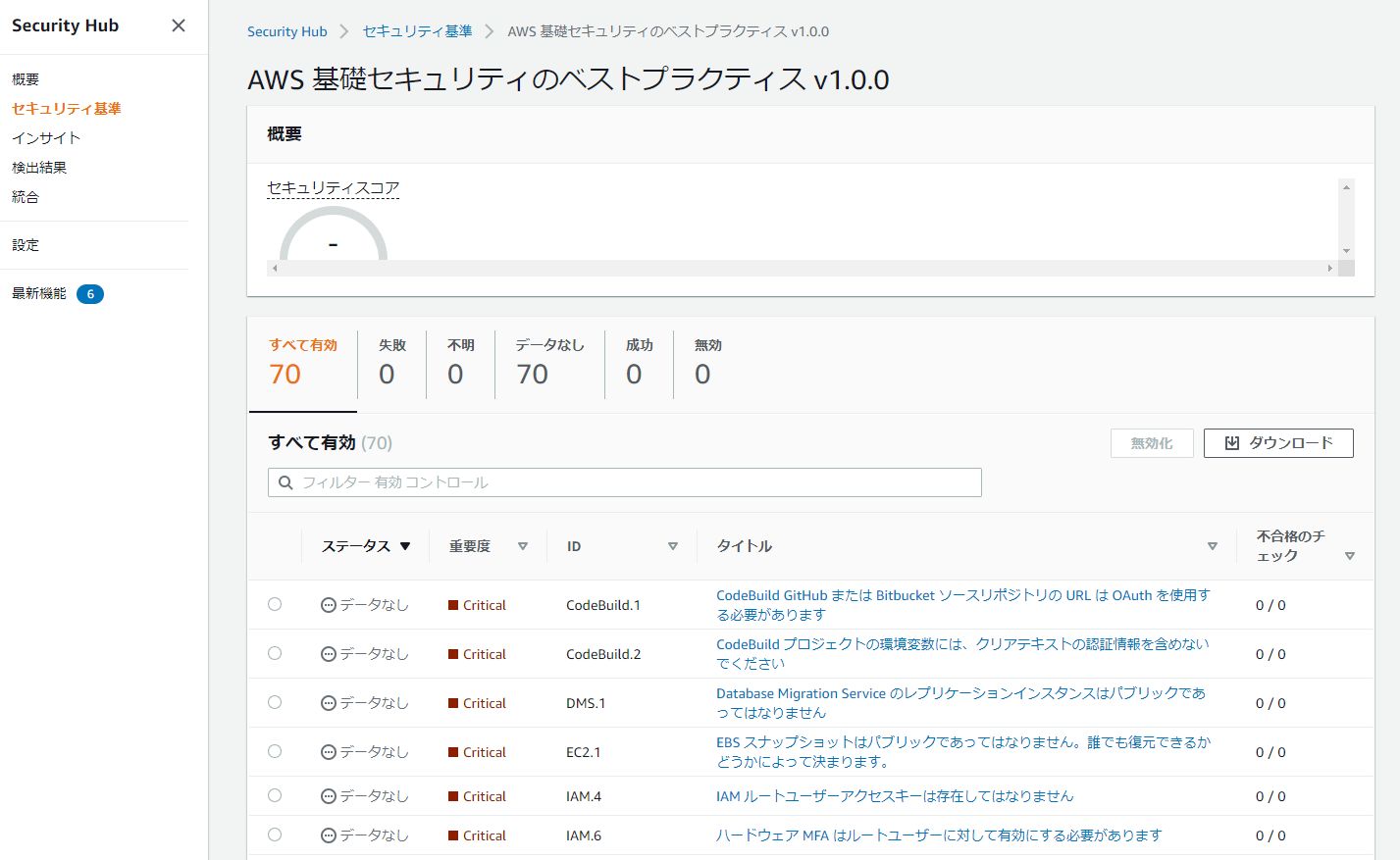Sort by the ID column arrow
Image resolution: width=1400 pixels, height=860 pixels.
(x=673, y=546)
